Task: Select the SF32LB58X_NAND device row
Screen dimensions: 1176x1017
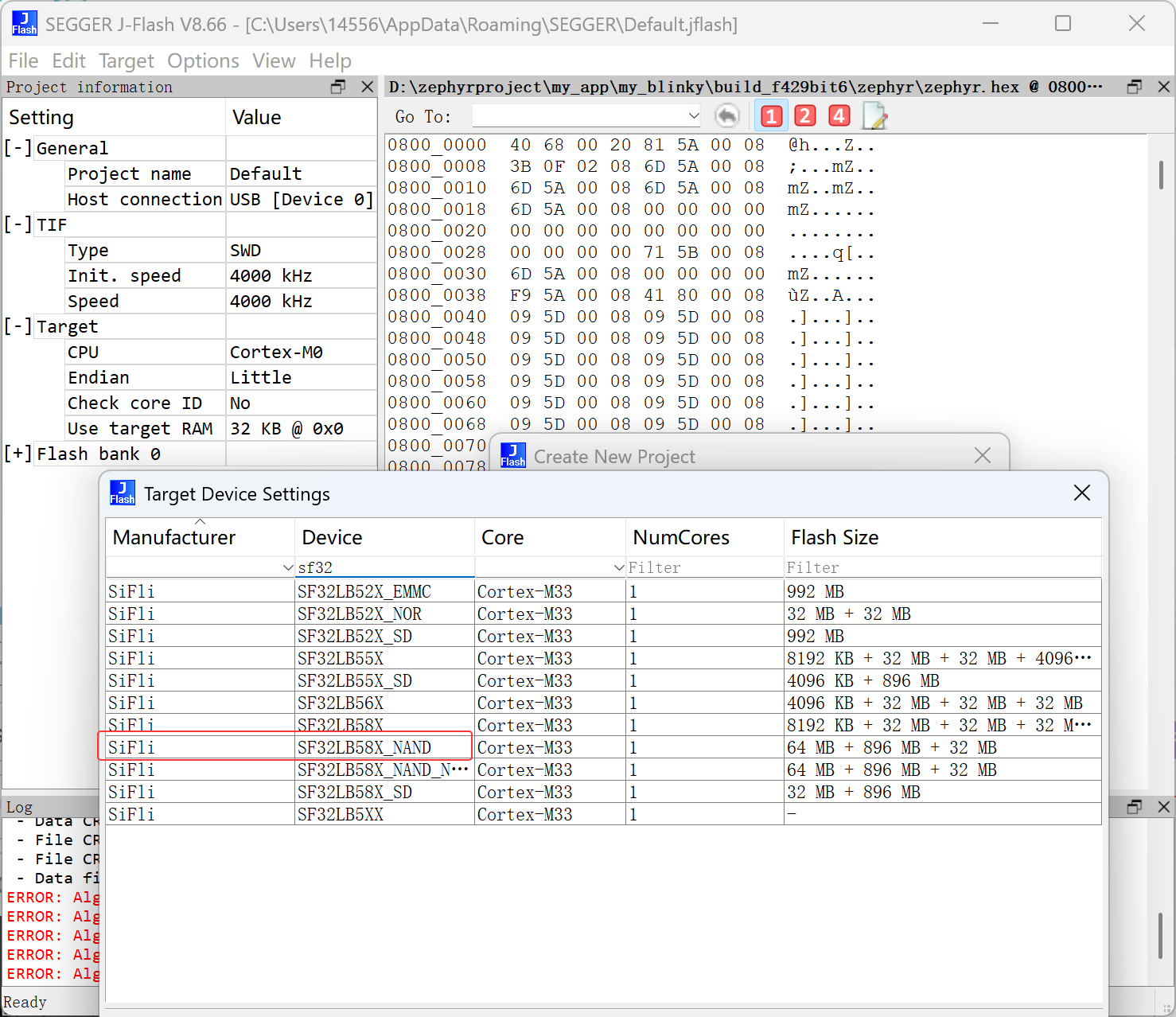Action: pyautogui.click(x=364, y=747)
